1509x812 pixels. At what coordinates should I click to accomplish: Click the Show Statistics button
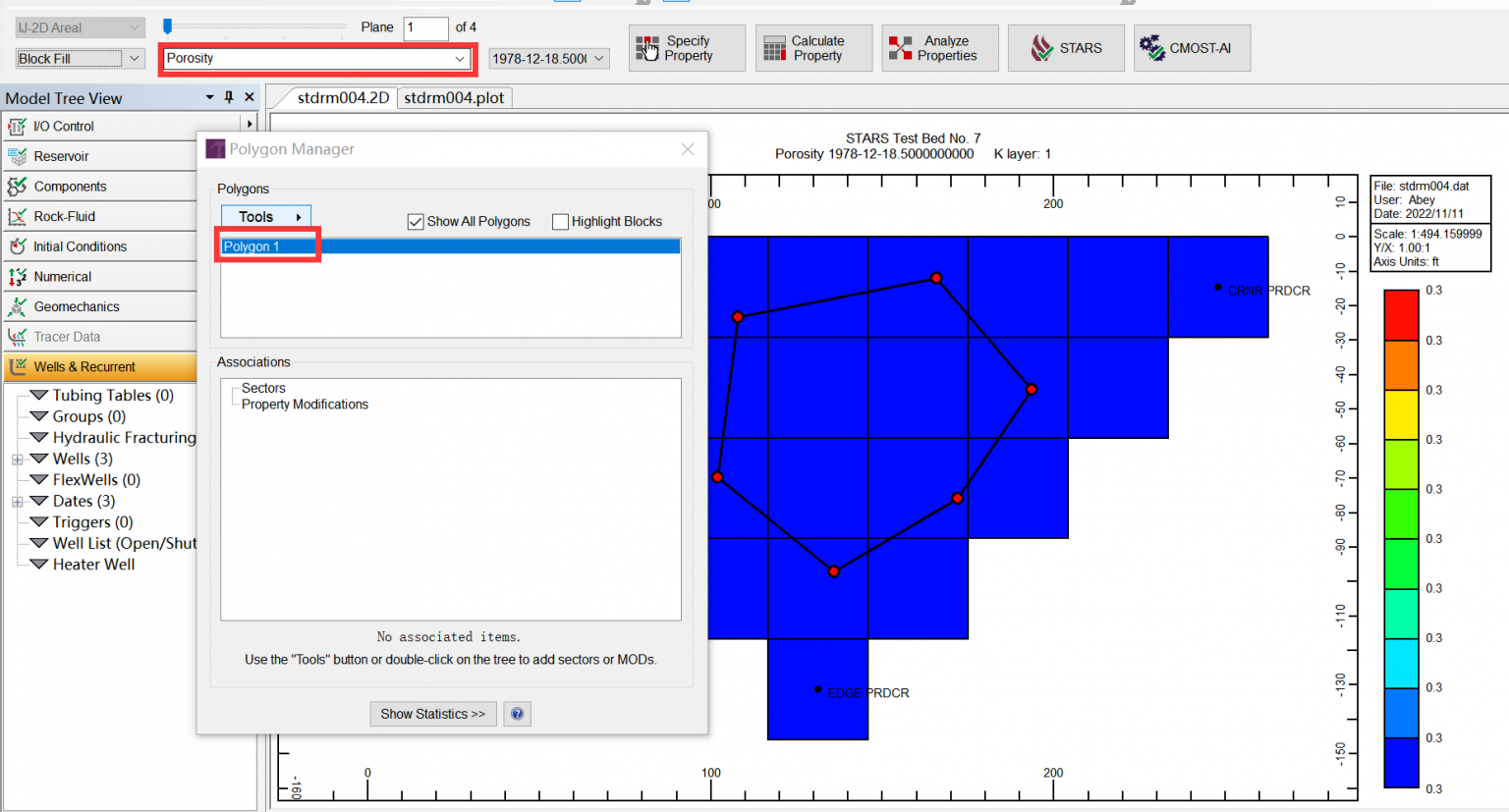[432, 714]
